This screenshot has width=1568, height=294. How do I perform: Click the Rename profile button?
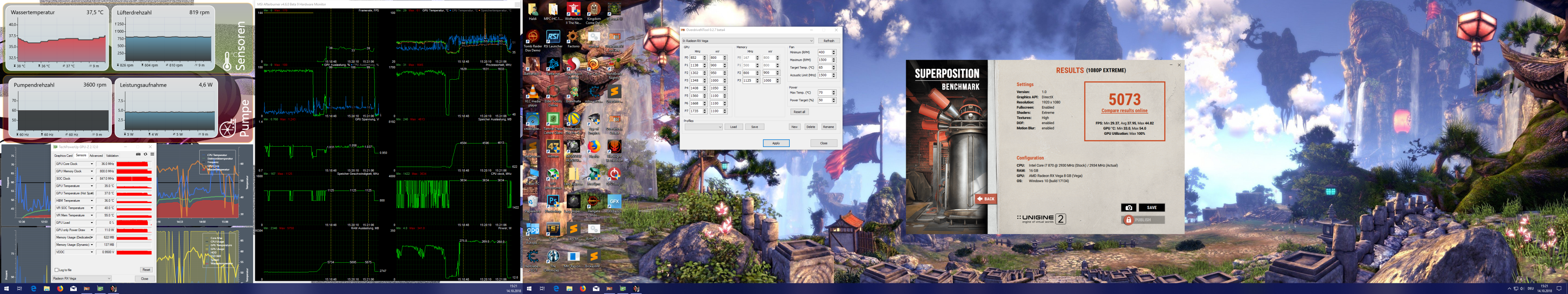(x=829, y=127)
